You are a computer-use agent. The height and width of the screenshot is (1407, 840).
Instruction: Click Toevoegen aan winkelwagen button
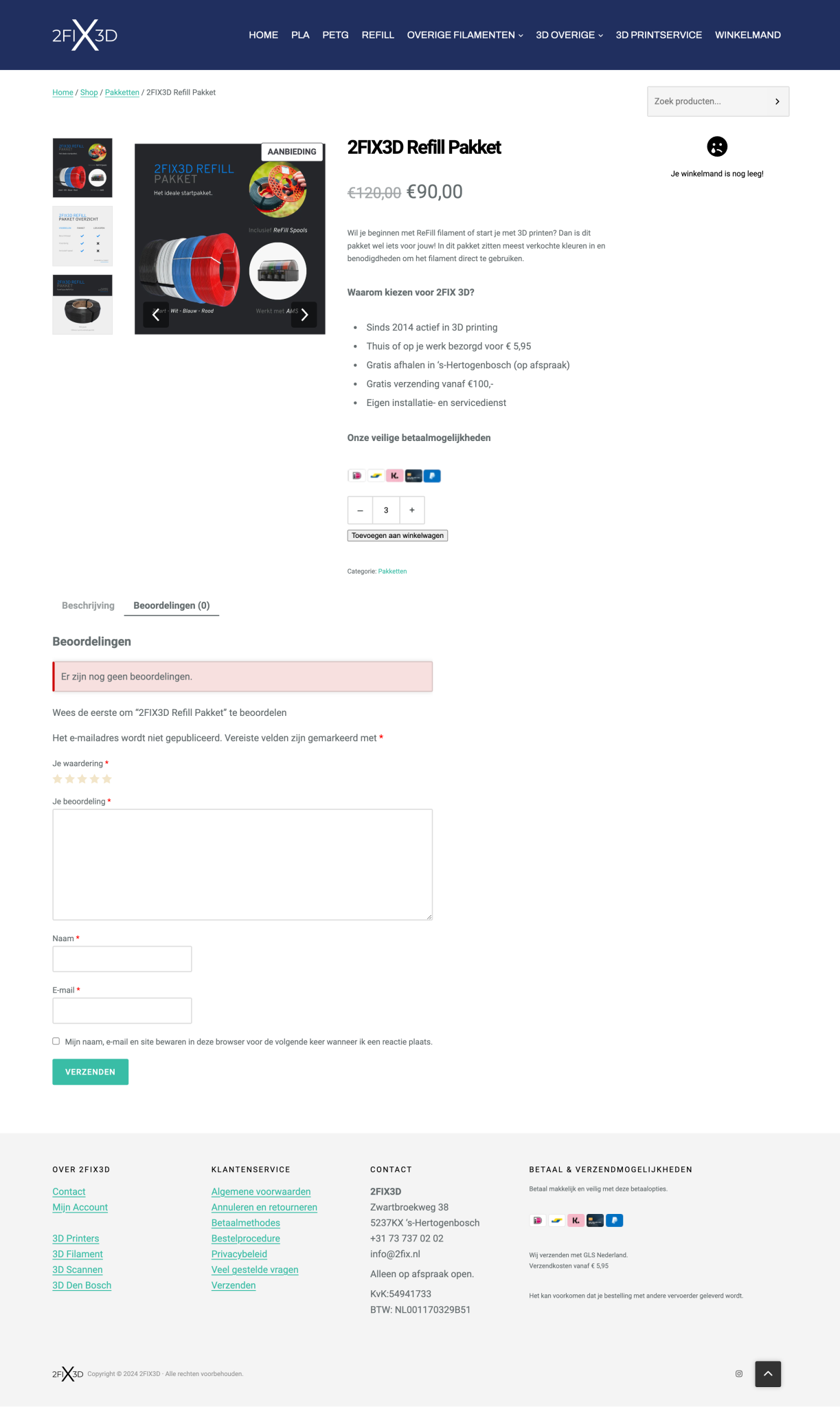(398, 536)
